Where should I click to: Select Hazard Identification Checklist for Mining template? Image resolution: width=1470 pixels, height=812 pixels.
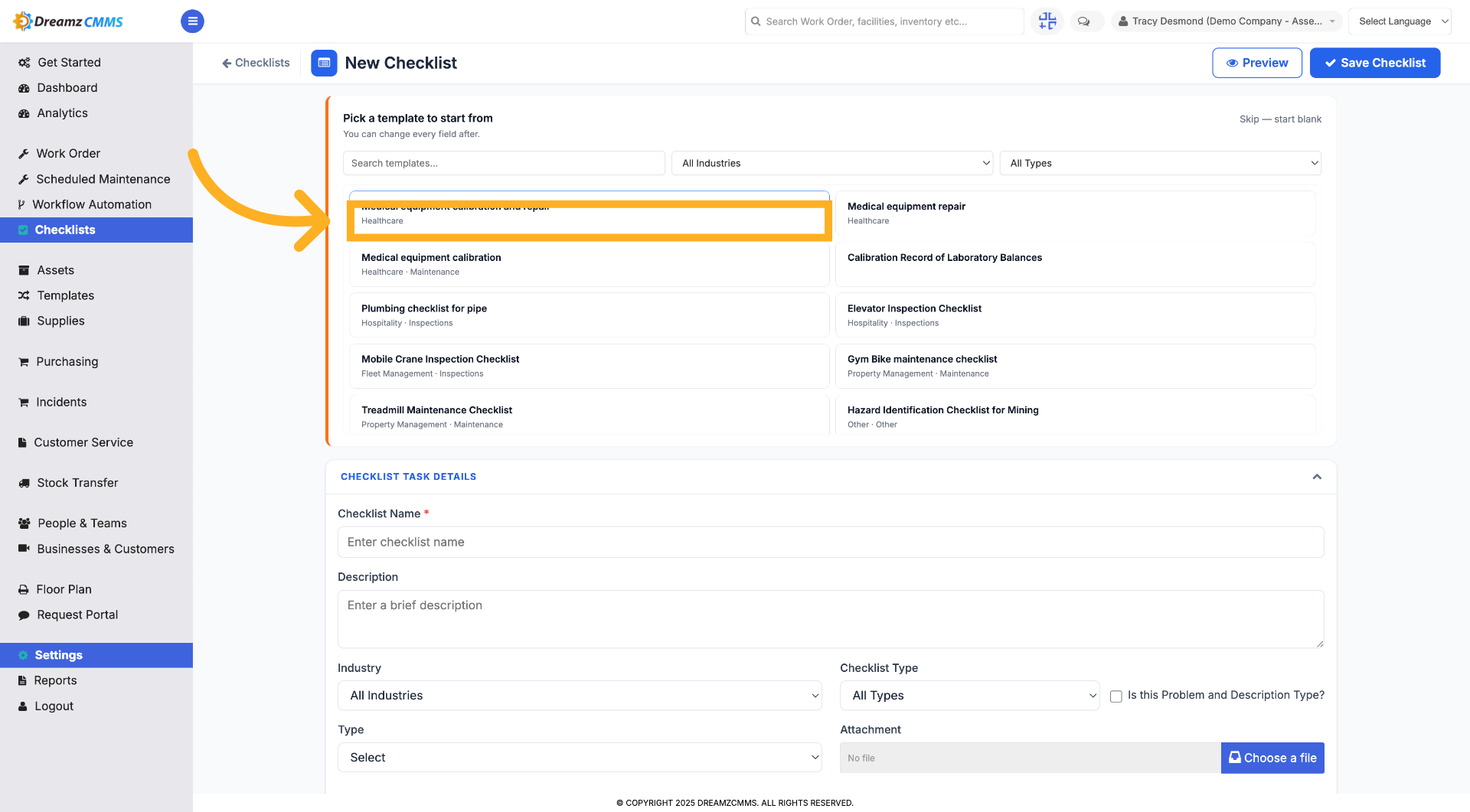tap(1075, 416)
